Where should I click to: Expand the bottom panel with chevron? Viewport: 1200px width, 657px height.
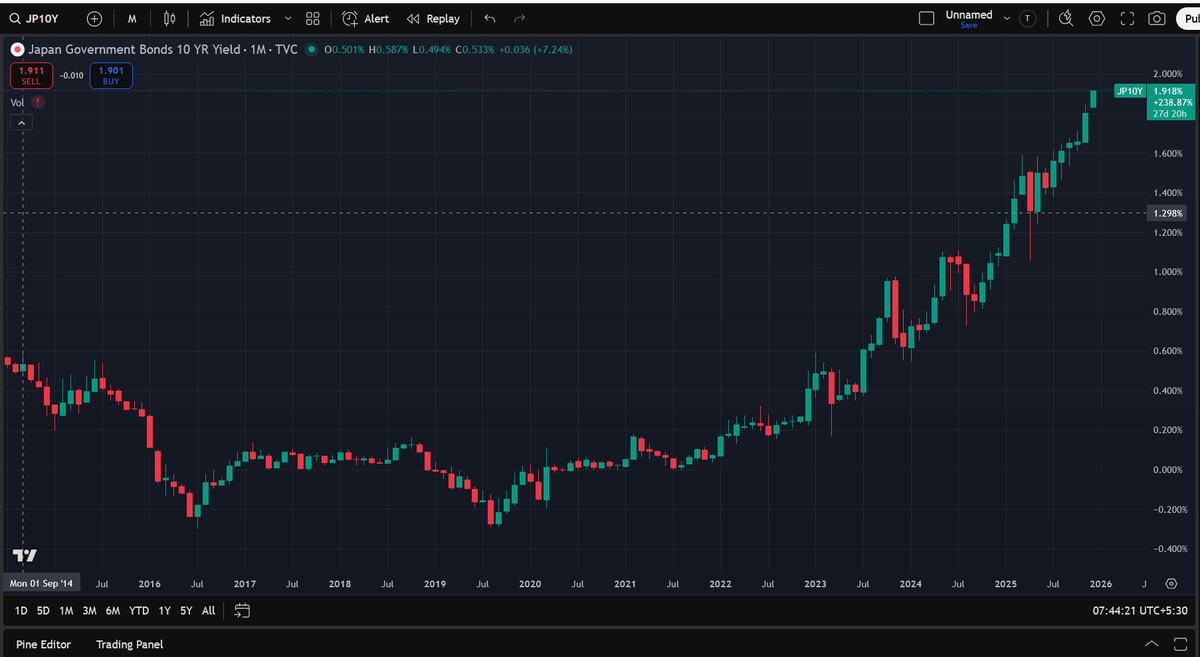1151,644
